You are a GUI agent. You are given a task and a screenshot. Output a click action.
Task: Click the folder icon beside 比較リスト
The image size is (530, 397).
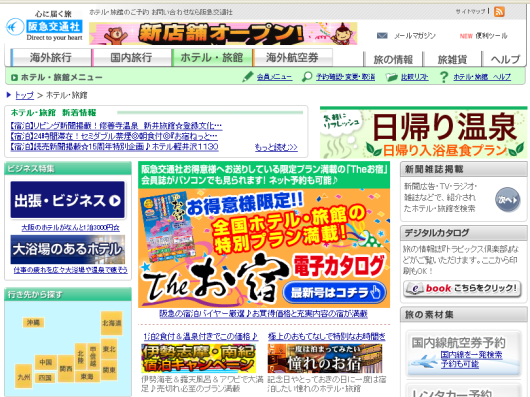391,77
